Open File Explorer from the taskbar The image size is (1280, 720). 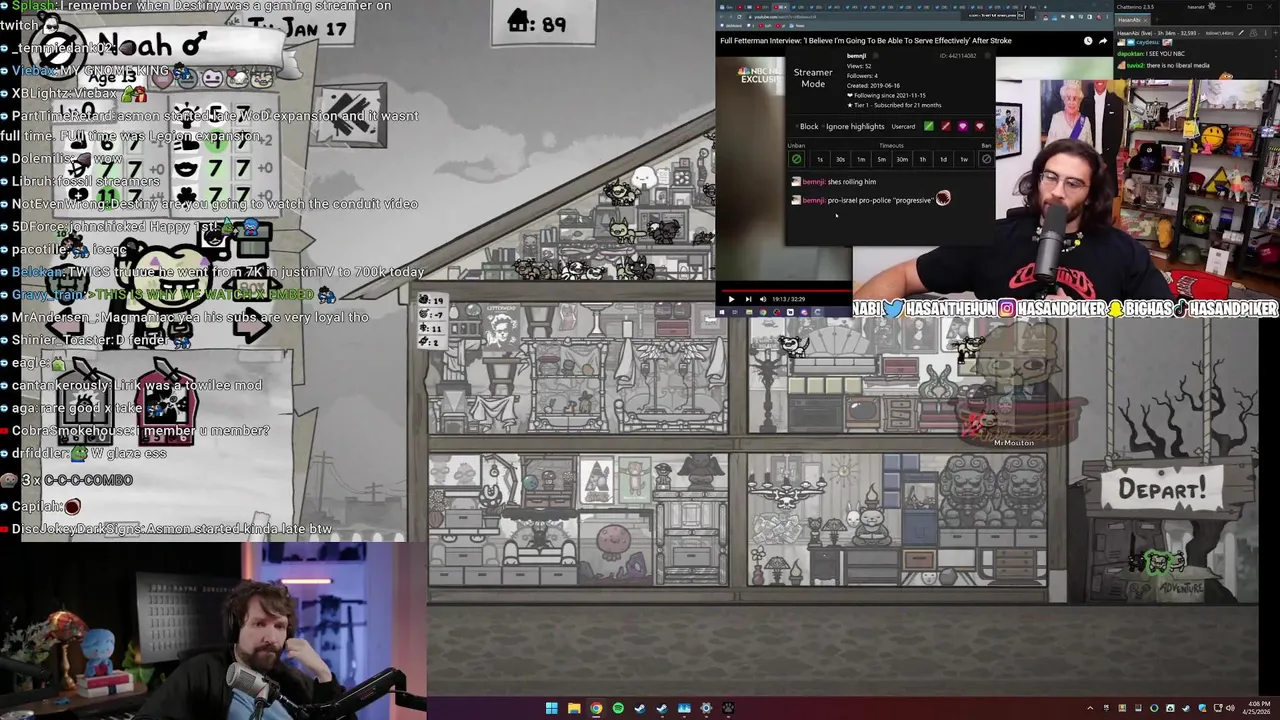[x=574, y=709]
